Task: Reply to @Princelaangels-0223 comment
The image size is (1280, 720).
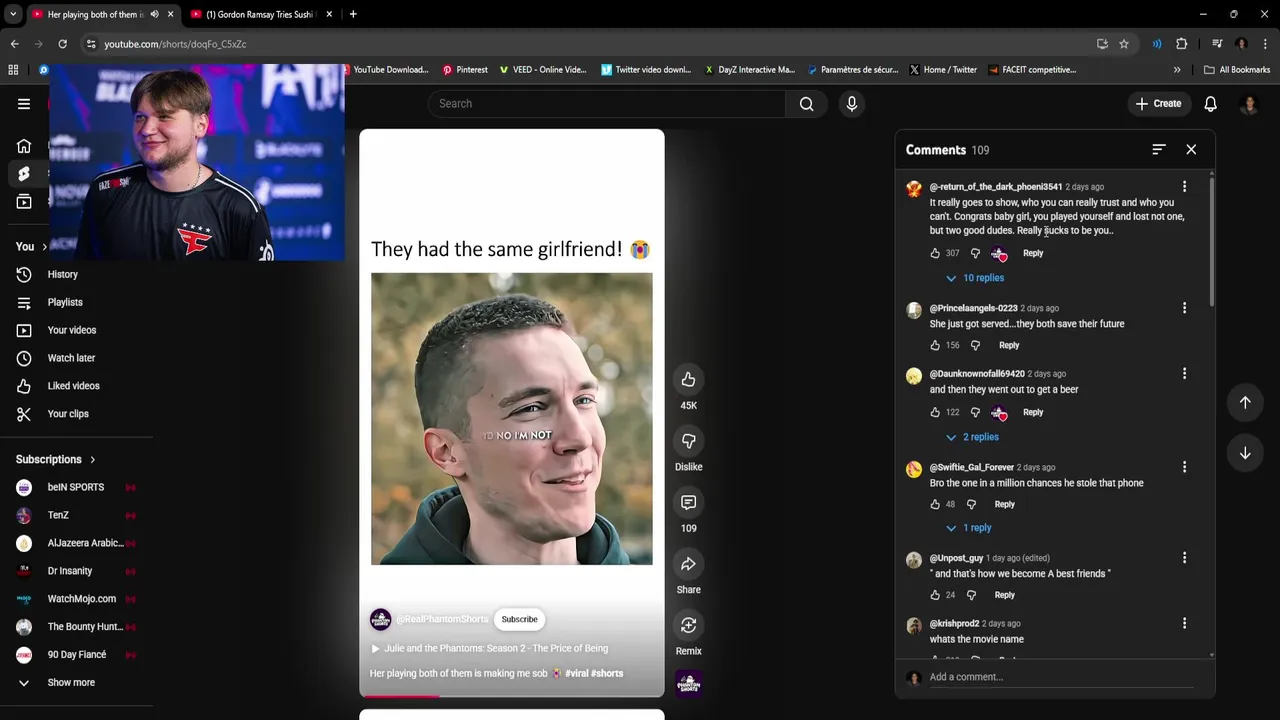Action: (1009, 346)
